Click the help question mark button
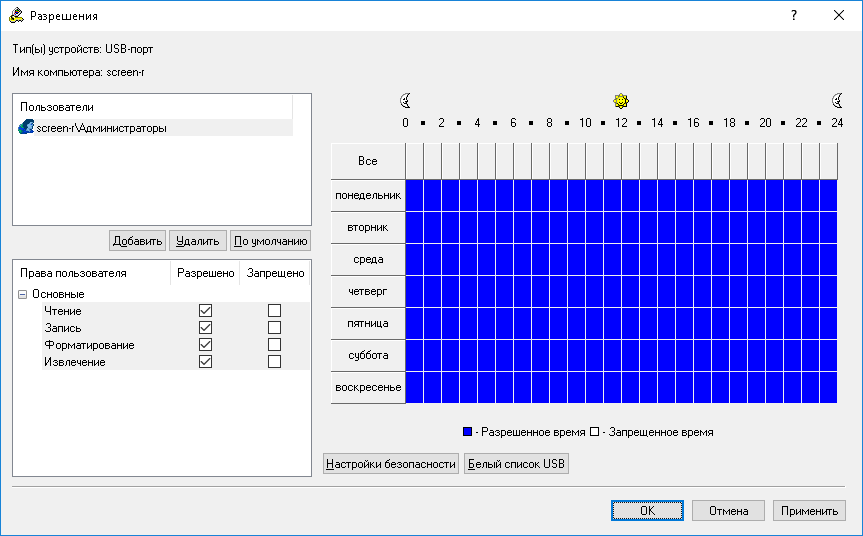 coord(794,16)
